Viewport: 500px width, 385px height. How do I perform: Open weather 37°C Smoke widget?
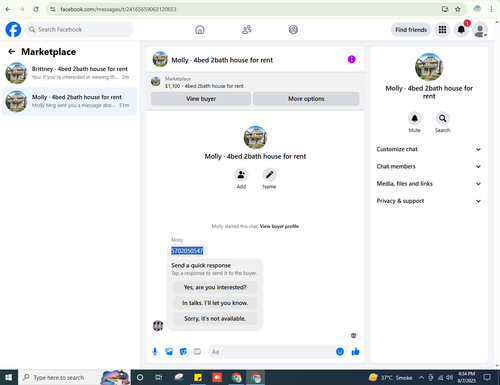391,377
